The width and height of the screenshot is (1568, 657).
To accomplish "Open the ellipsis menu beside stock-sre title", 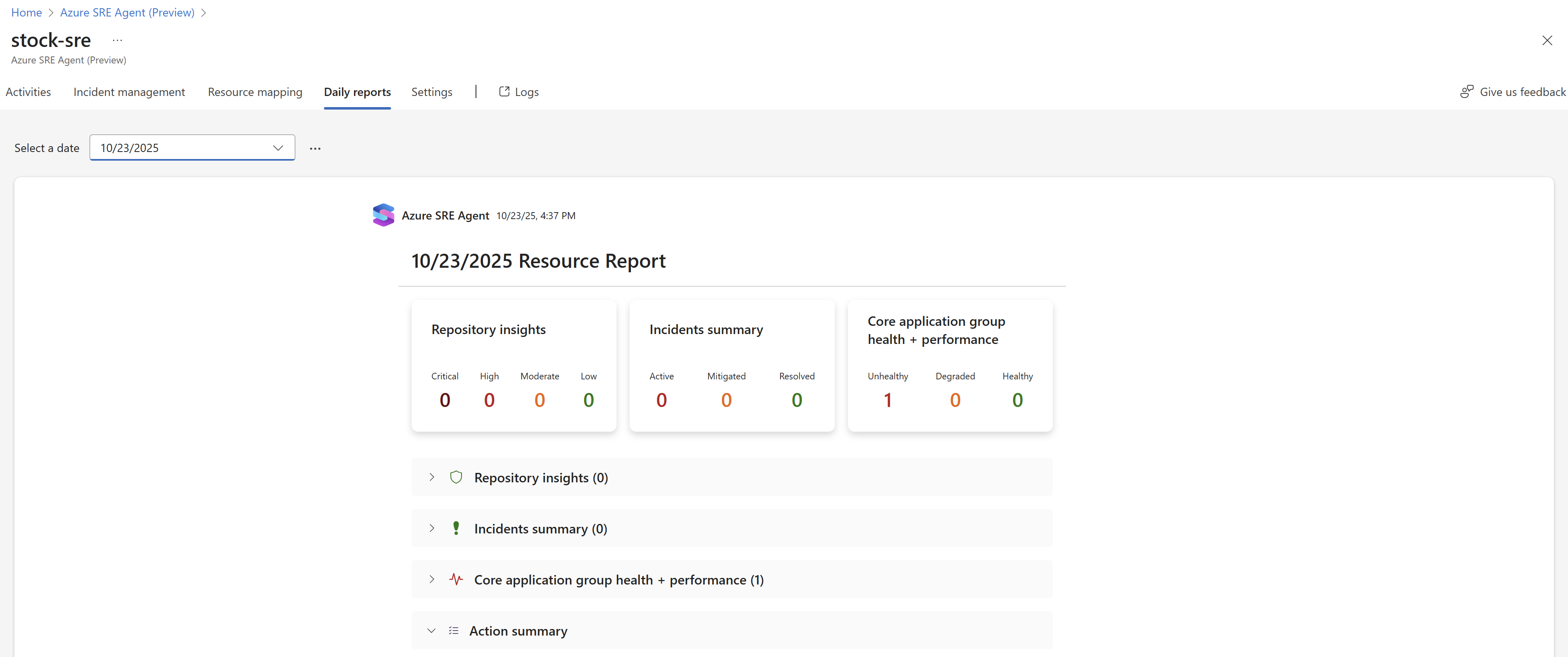I will pos(117,41).
